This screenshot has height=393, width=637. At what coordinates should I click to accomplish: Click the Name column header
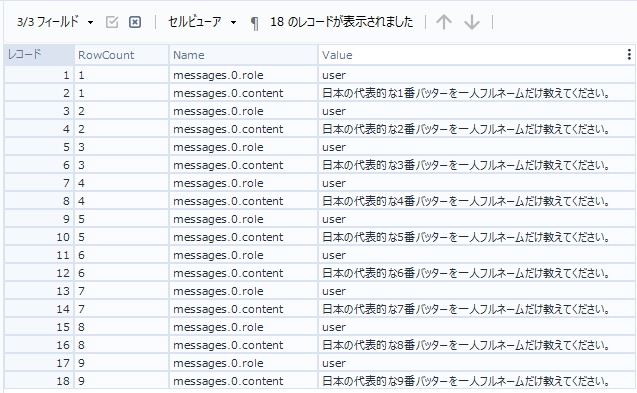(243, 55)
